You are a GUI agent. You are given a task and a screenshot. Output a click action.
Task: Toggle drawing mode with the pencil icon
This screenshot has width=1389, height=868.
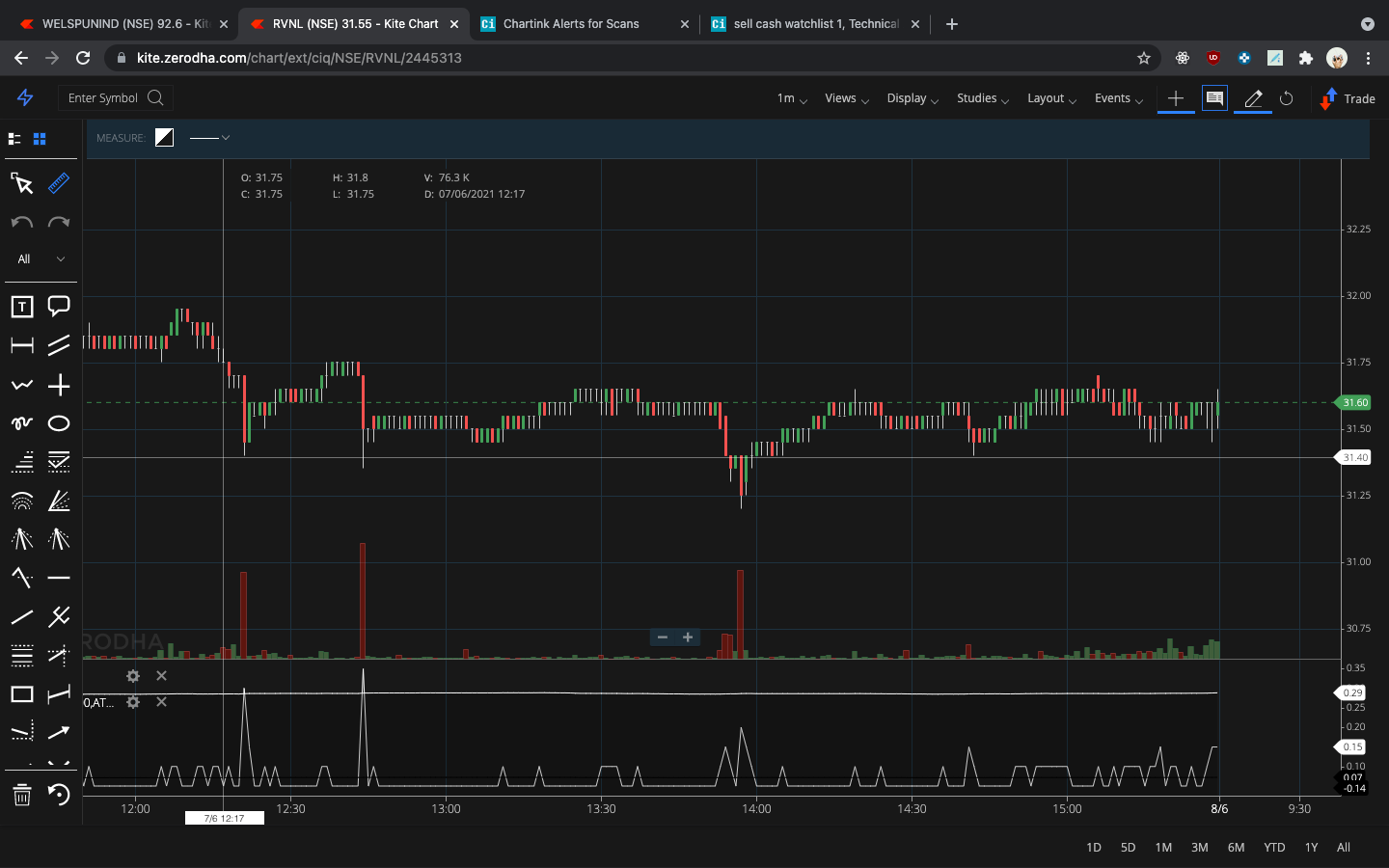click(1251, 97)
